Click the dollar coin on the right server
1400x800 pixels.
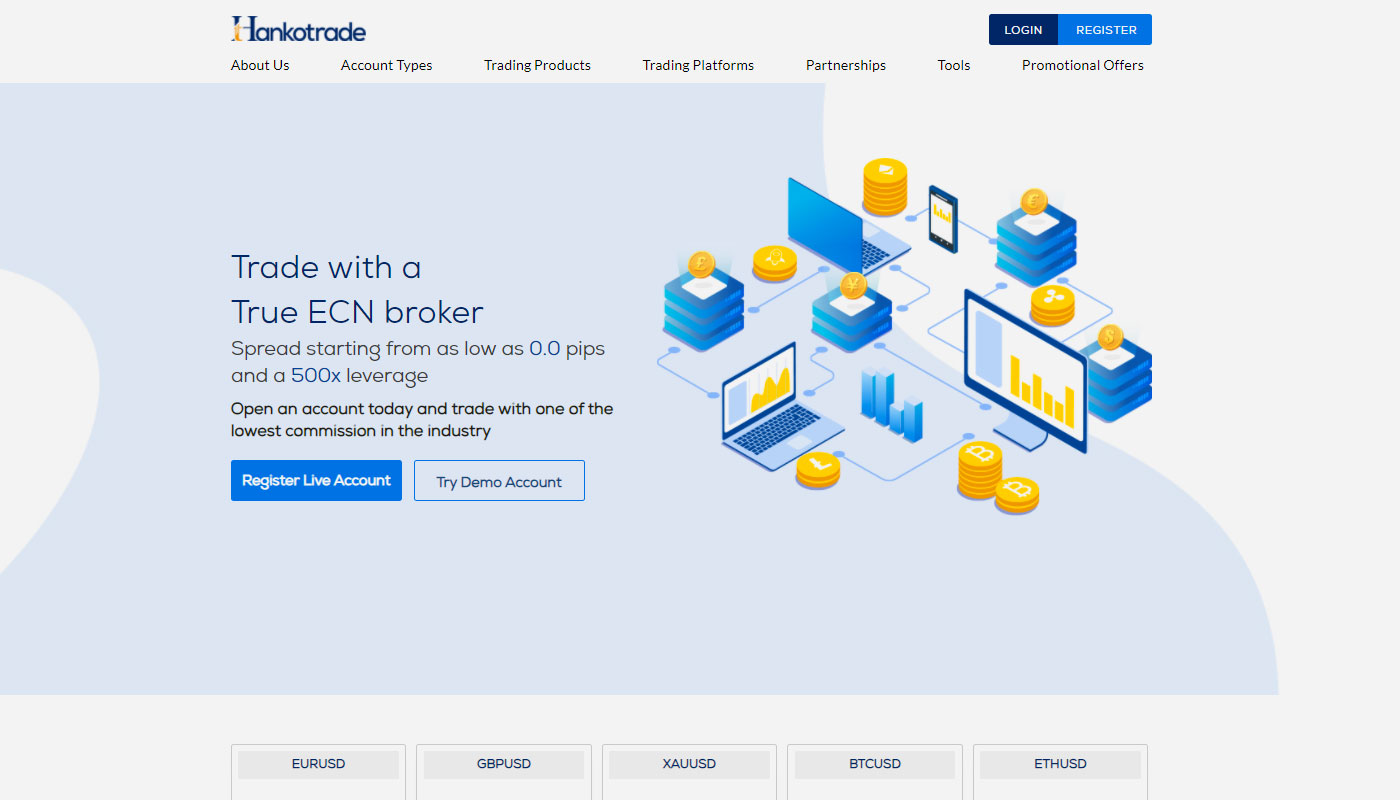coord(1109,337)
